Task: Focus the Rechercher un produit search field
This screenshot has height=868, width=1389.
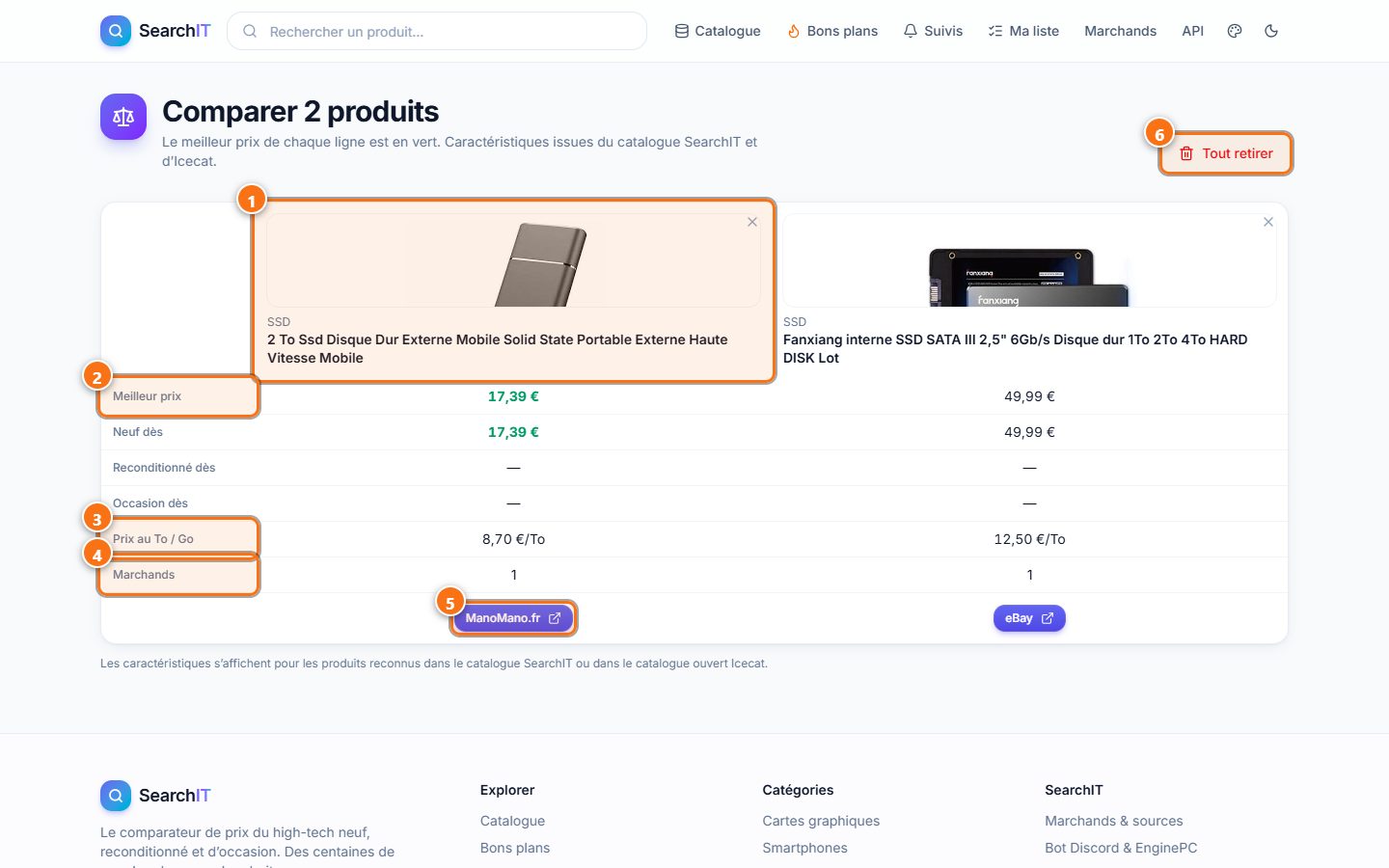Action: [x=437, y=31]
